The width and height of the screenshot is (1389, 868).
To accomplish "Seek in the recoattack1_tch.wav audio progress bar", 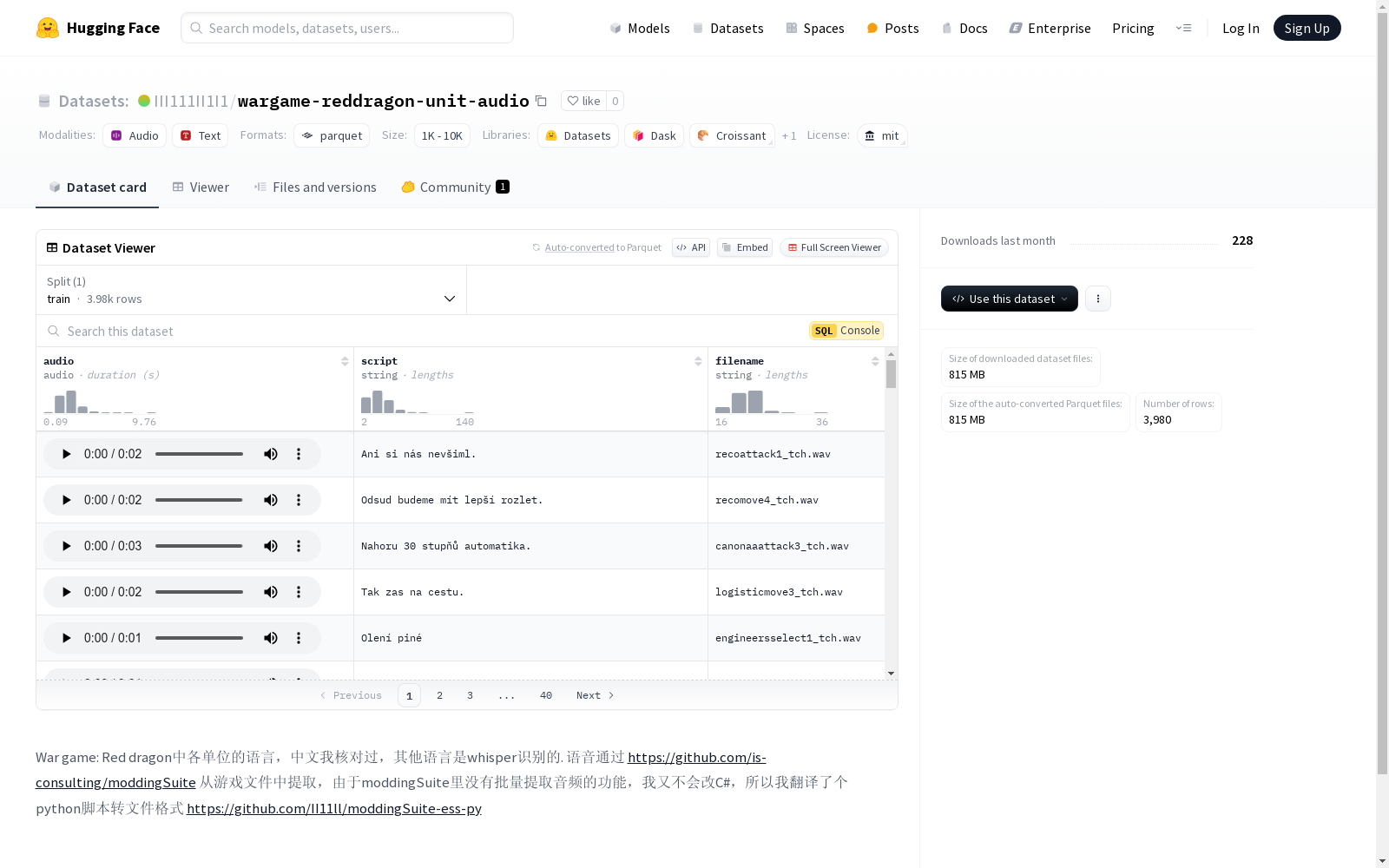I will coord(199,454).
